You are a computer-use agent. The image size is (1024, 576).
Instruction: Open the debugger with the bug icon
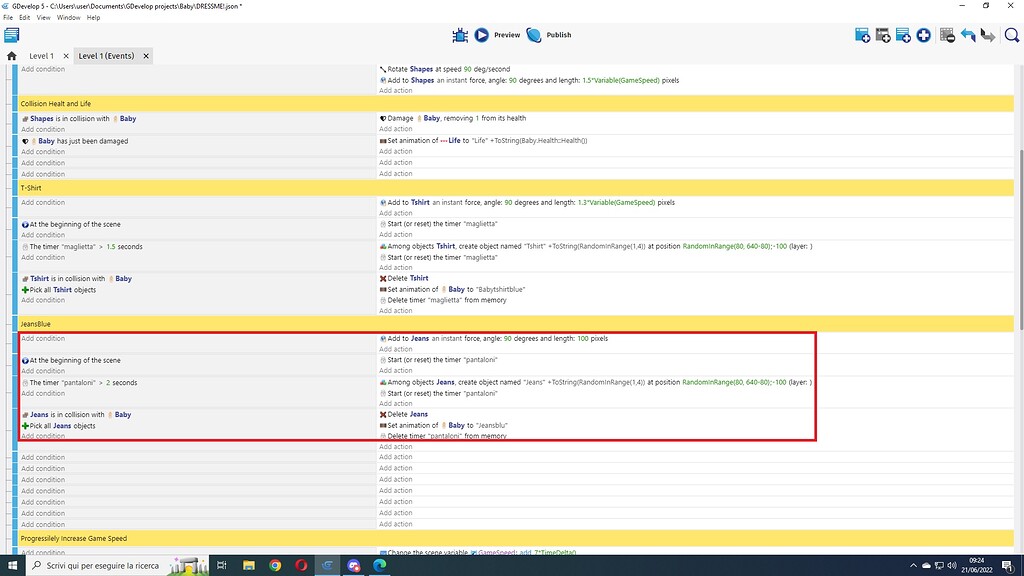[459, 34]
